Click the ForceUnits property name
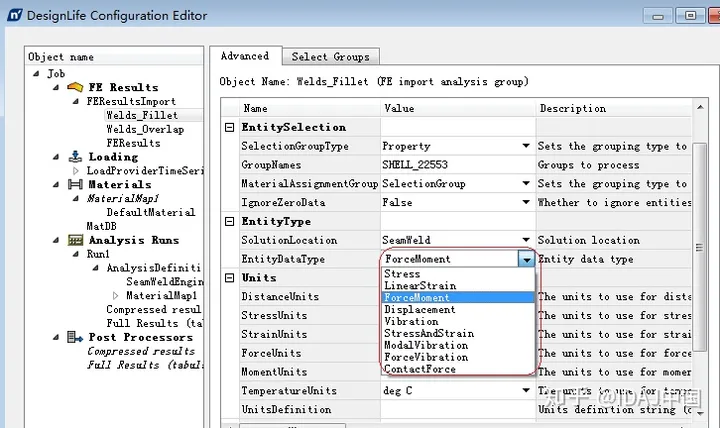This screenshot has width=720, height=428. point(271,353)
